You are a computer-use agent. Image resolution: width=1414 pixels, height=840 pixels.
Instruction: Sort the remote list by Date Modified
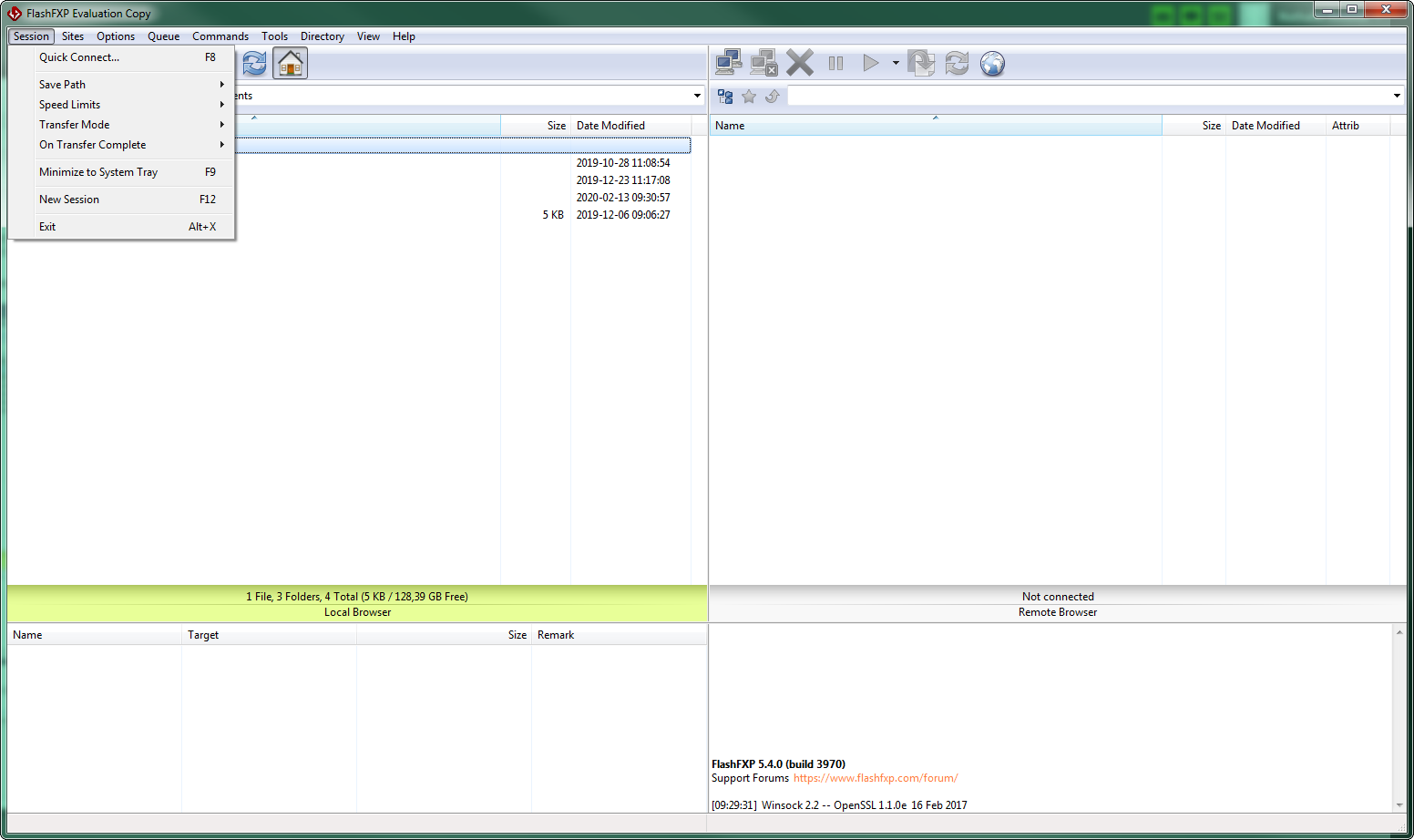1276,126
